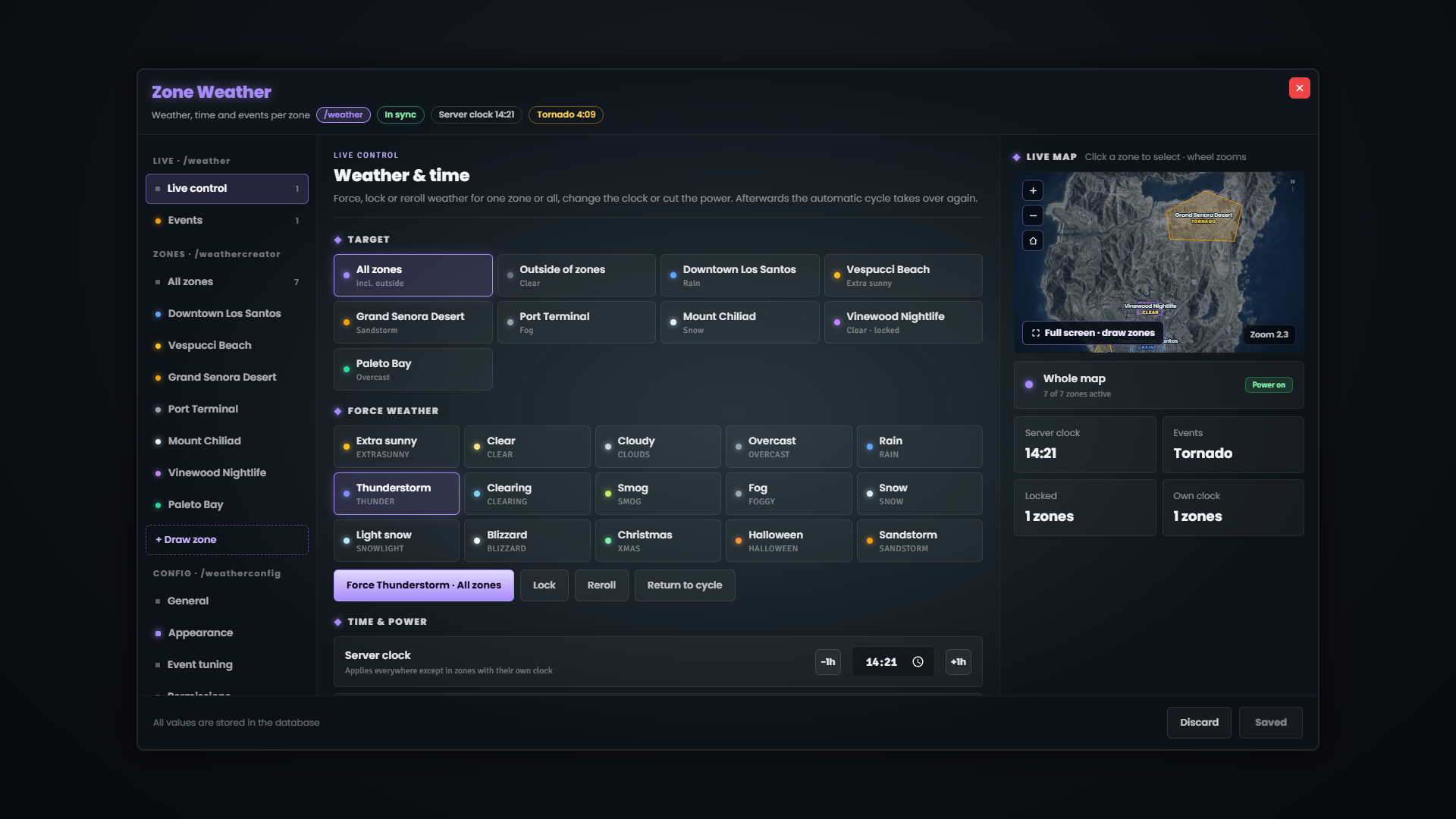
Task: Zoom in on the live map
Action: pyautogui.click(x=1033, y=190)
